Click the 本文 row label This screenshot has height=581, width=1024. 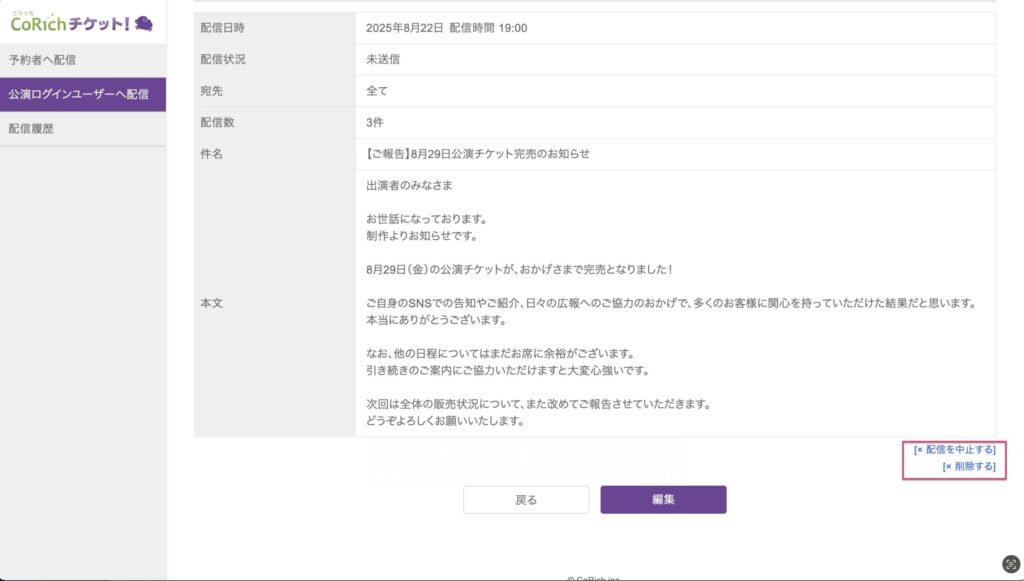click(x=212, y=303)
